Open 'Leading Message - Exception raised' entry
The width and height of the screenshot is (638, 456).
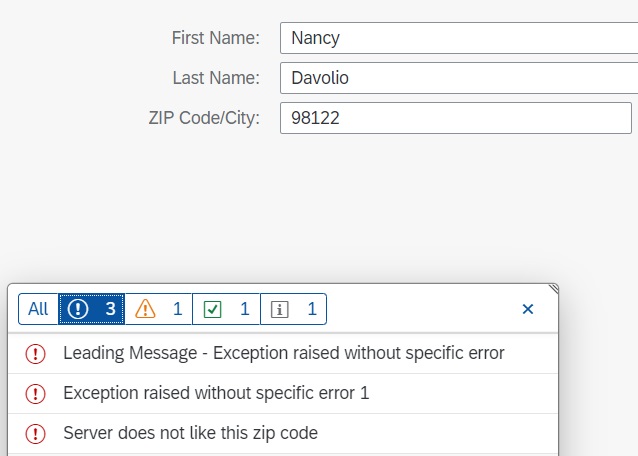pos(283,353)
